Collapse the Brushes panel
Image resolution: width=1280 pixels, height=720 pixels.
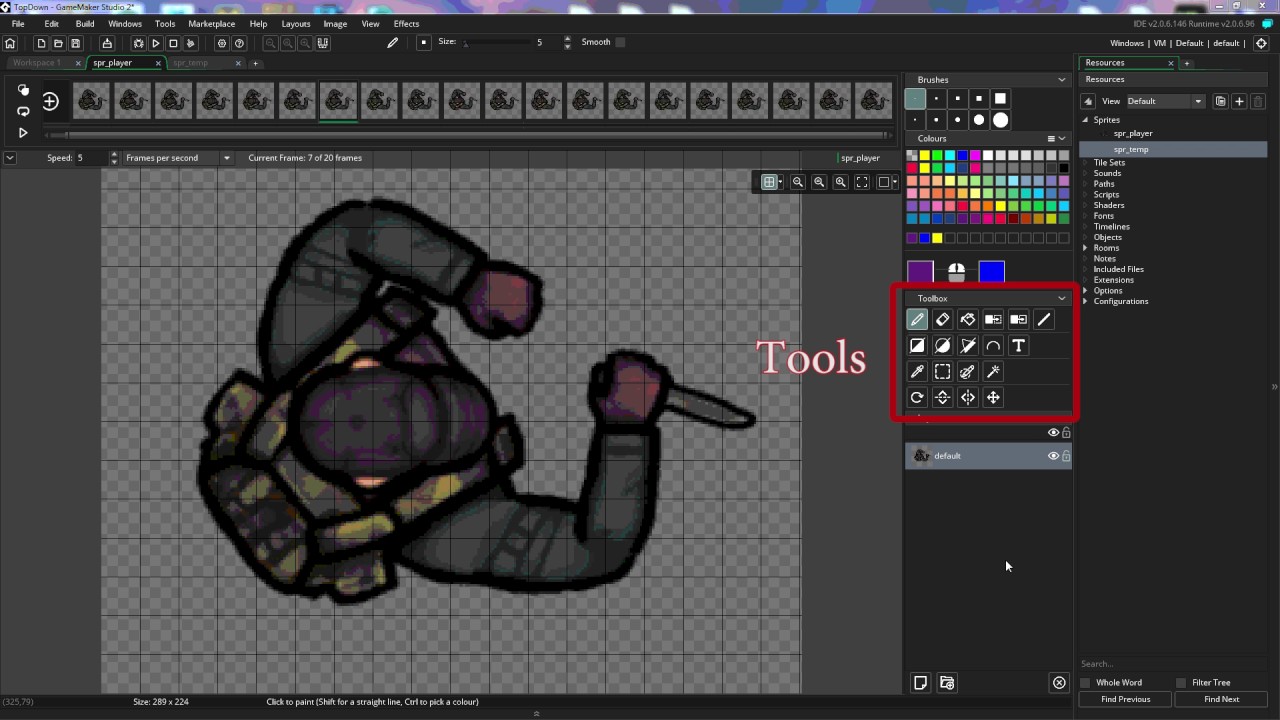pyautogui.click(x=1062, y=80)
